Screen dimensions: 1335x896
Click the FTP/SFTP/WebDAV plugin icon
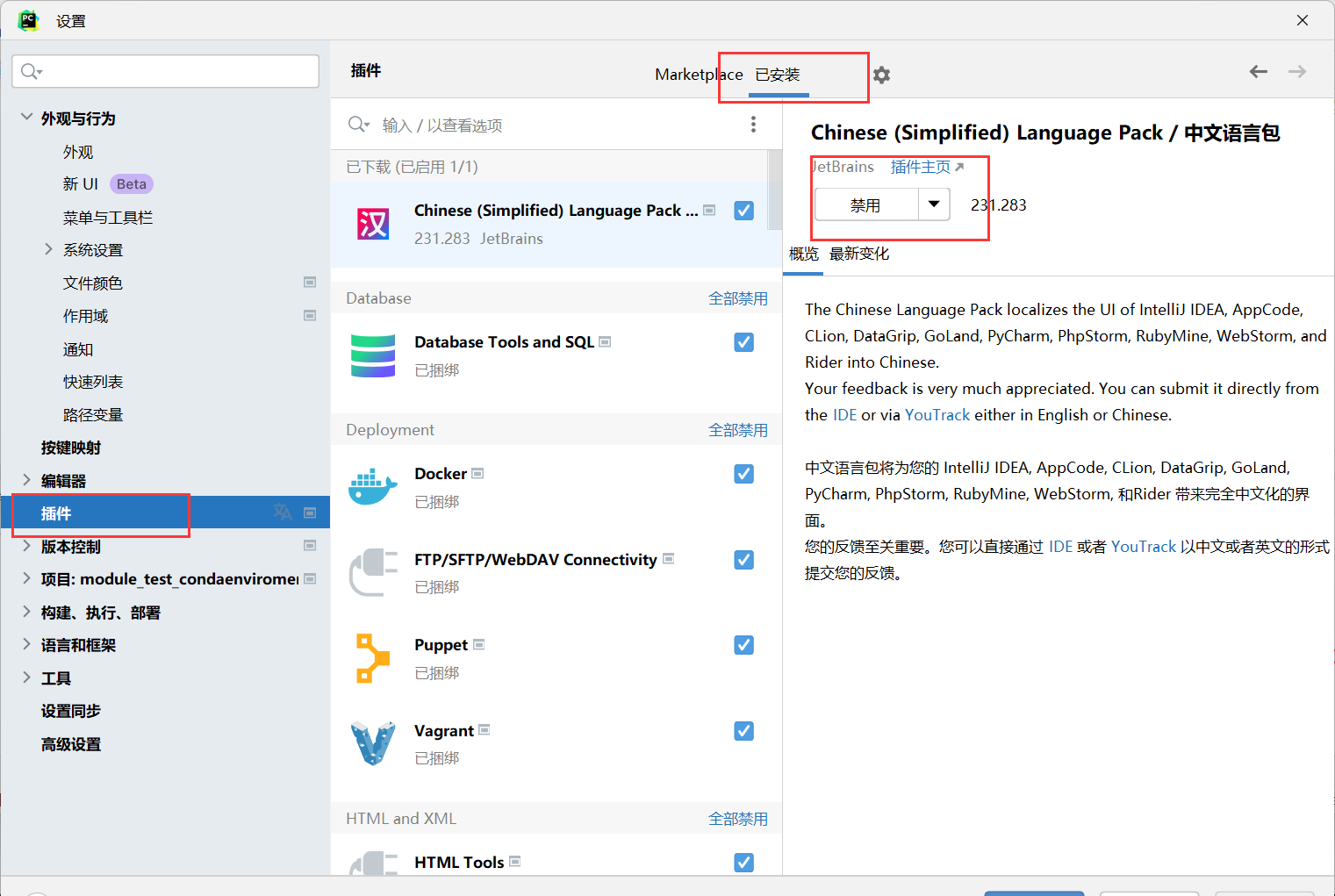point(373,572)
